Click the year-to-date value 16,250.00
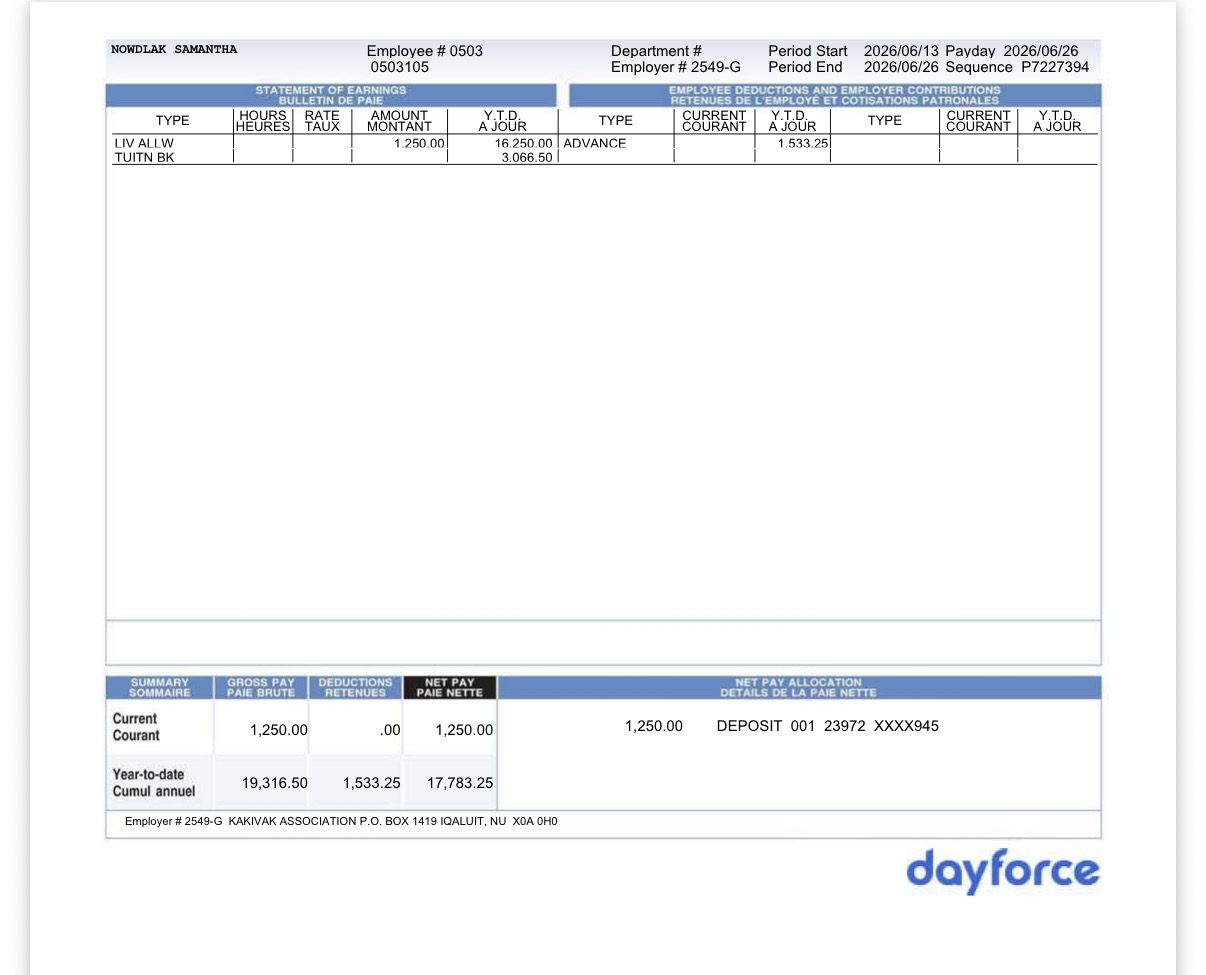This screenshot has height=975, width=1206. pos(524,144)
